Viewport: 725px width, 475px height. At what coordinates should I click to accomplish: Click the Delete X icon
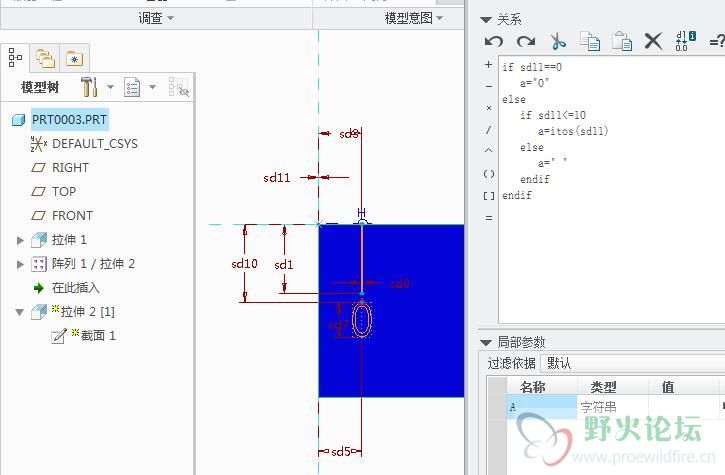point(653,41)
